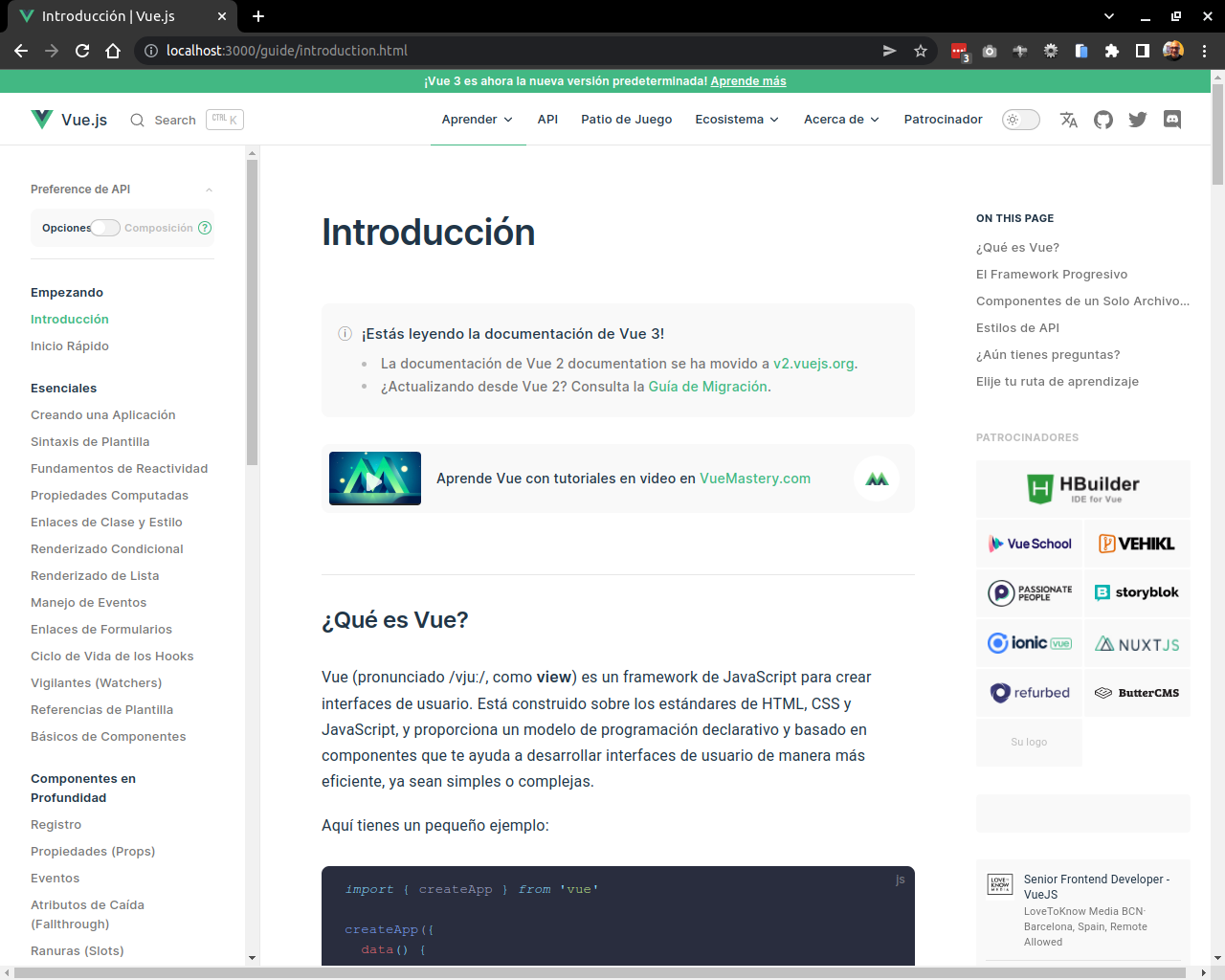Open the API menu item
The image size is (1225, 980).
click(547, 120)
